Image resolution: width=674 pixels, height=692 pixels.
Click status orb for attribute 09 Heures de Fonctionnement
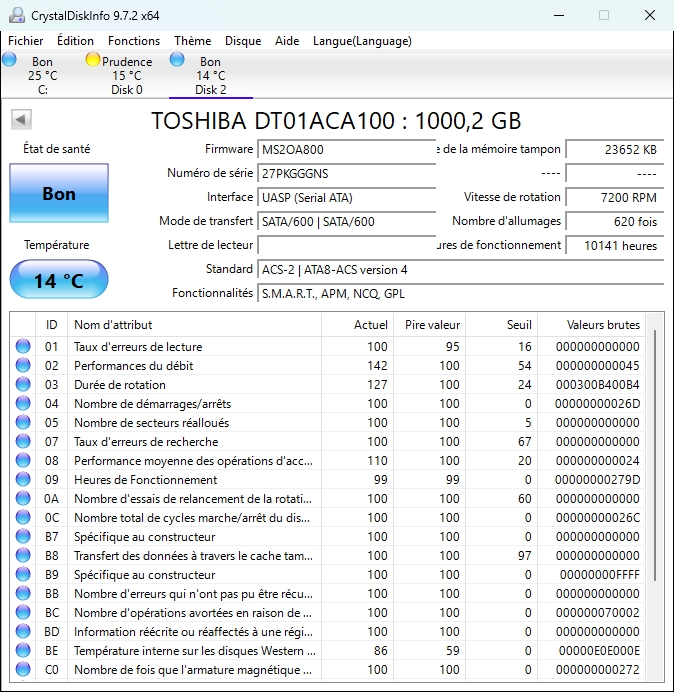[x=23, y=480]
